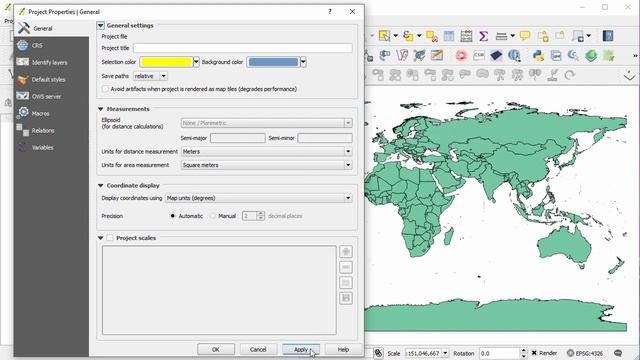
Task: Click the Python console icon
Action: pyautogui.click(x=538, y=55)
